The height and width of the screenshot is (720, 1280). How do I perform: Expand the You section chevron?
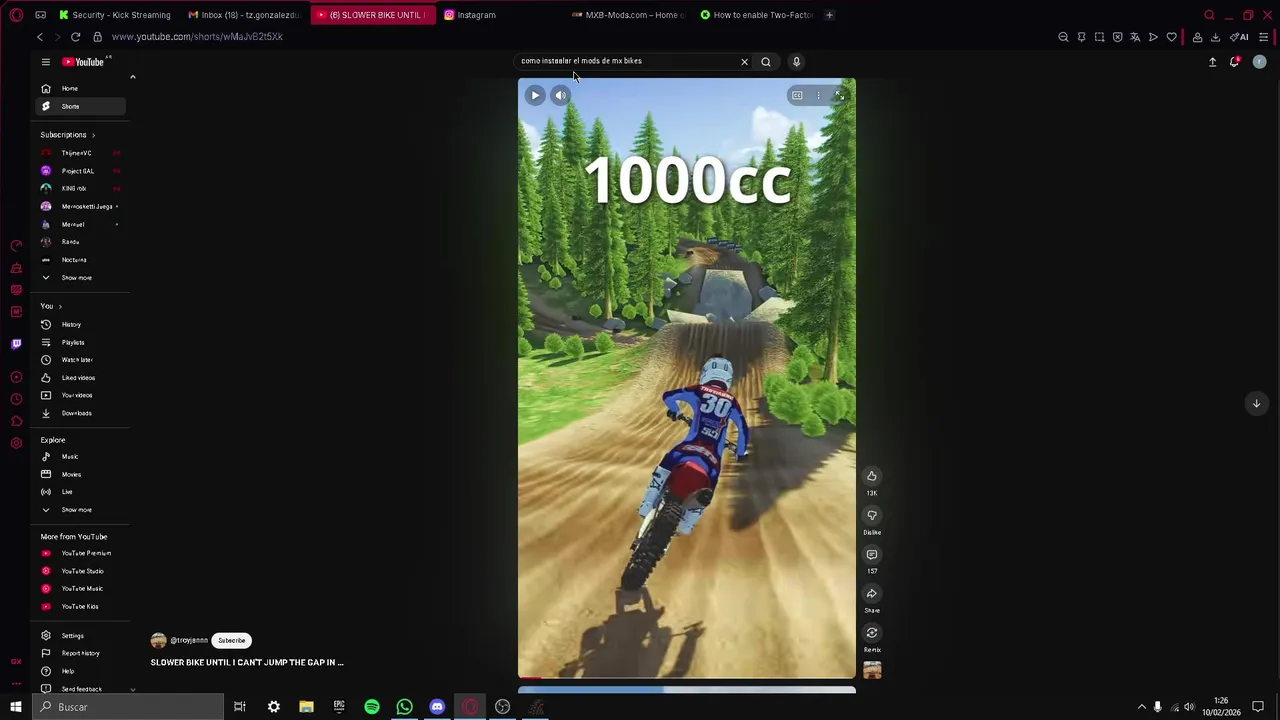pyautogui.click(x=60, y=306)
